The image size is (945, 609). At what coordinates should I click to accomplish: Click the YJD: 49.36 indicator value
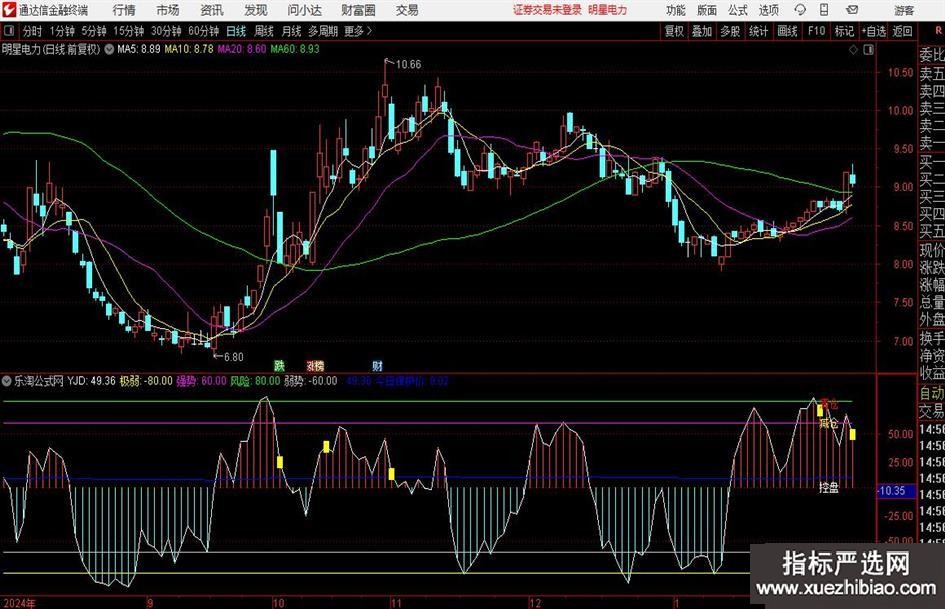91,381
